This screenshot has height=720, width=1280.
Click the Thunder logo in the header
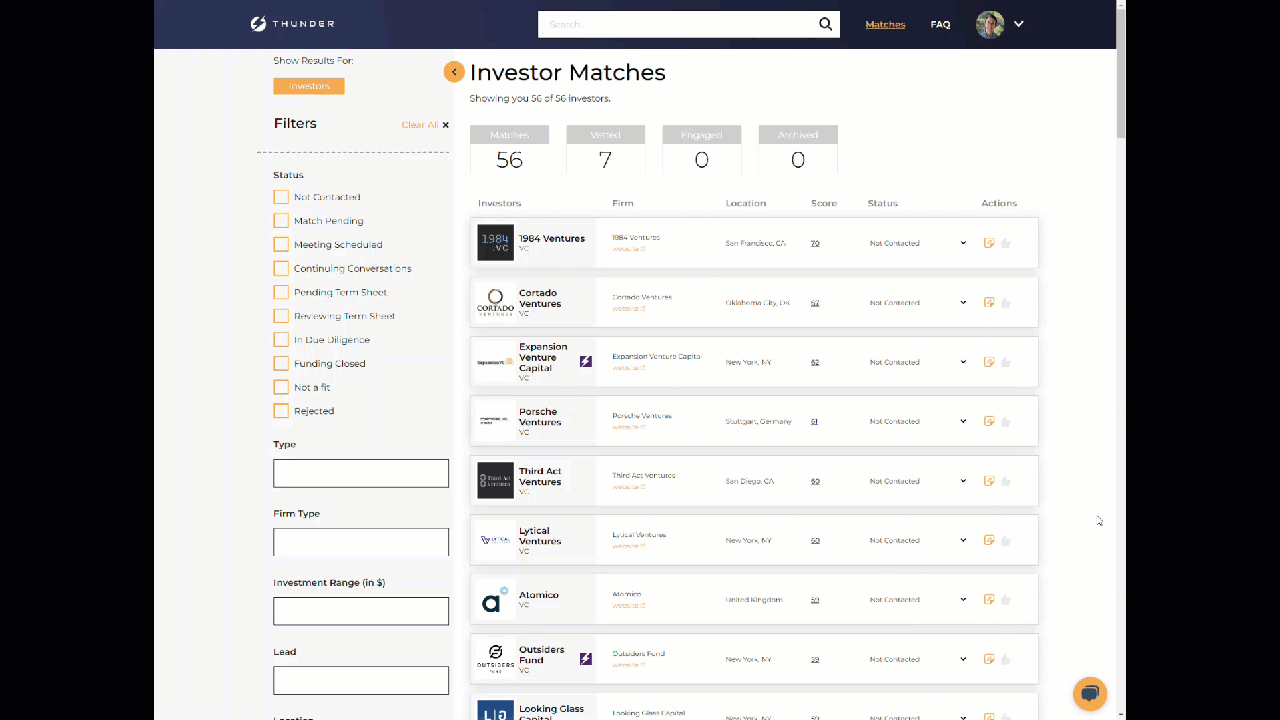[x=292, y=24]
